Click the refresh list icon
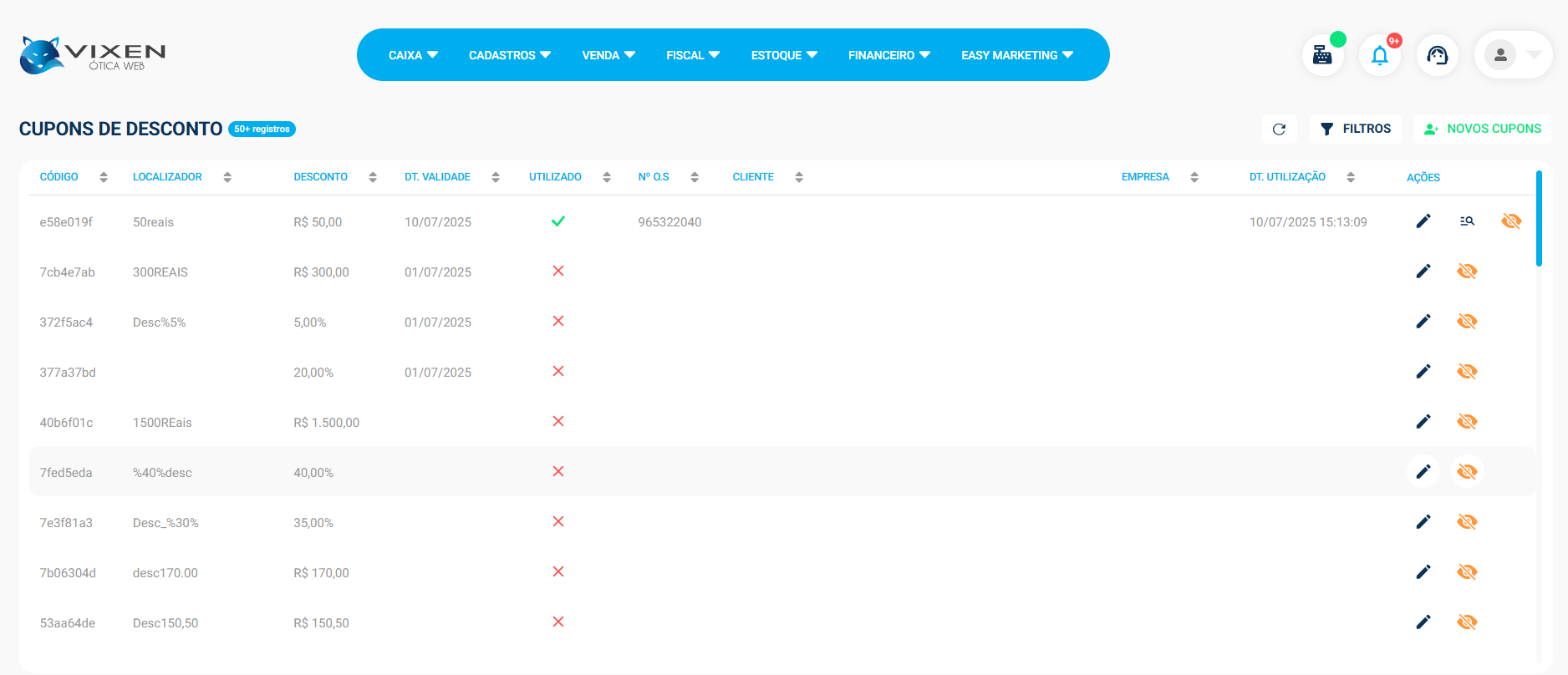 click(1279, 129)
